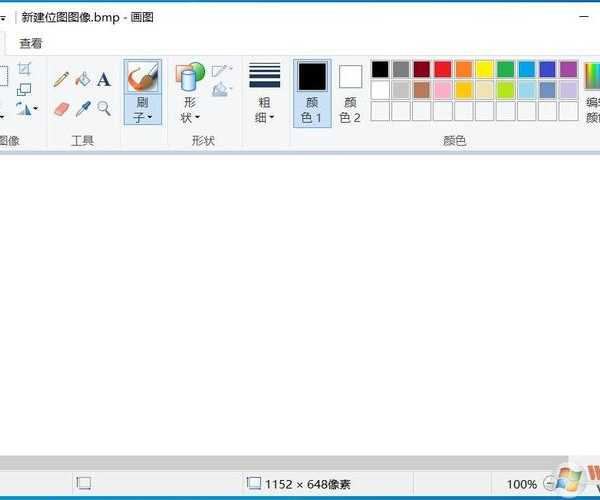Expand the Rotate dropdown arrow

tap(36, 109)
